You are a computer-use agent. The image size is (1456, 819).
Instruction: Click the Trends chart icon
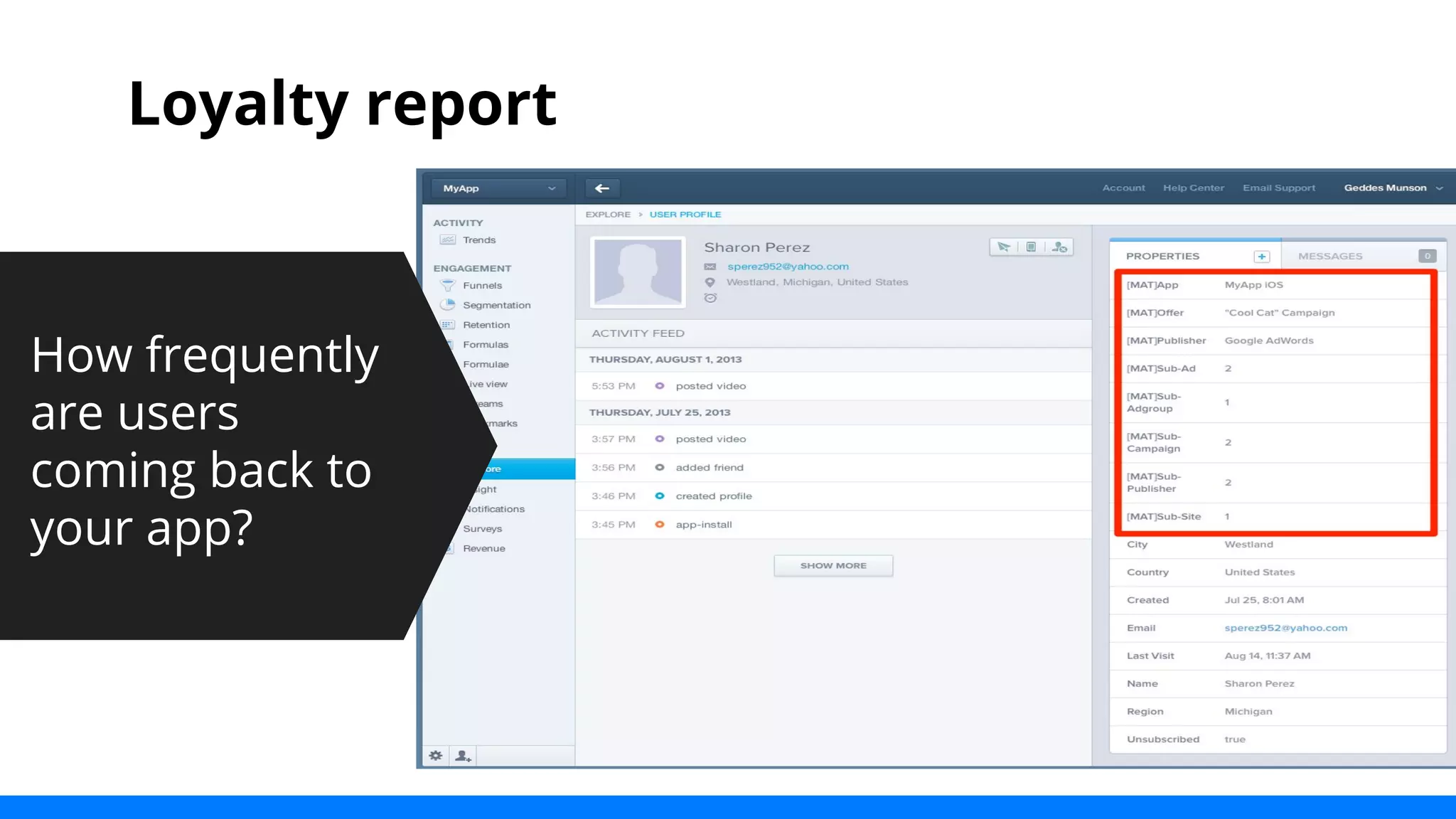(447, 240)
